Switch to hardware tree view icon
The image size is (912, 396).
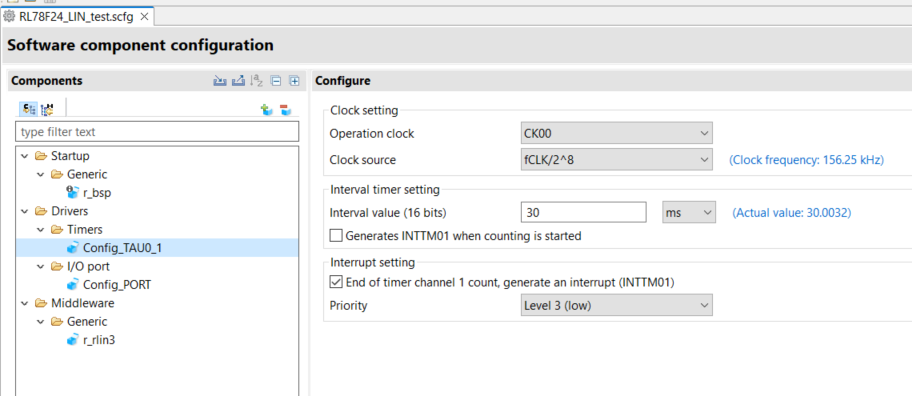pos(47,109)
